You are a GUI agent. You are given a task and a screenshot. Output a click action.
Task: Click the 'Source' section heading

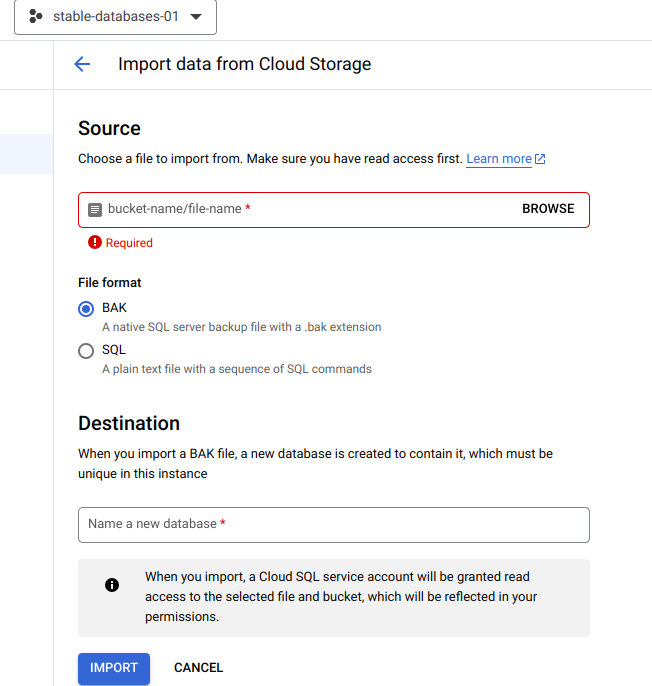click(109, 129)
